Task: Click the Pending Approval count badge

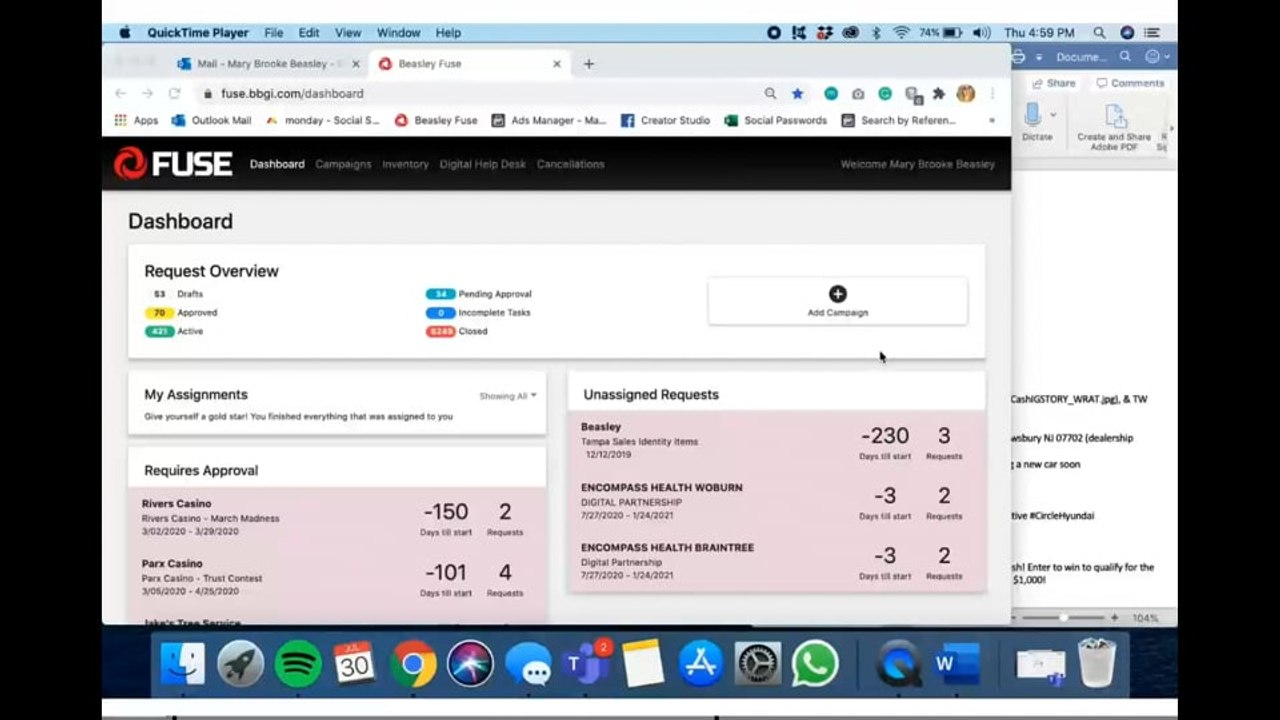Action: click(x=440, y=294)
